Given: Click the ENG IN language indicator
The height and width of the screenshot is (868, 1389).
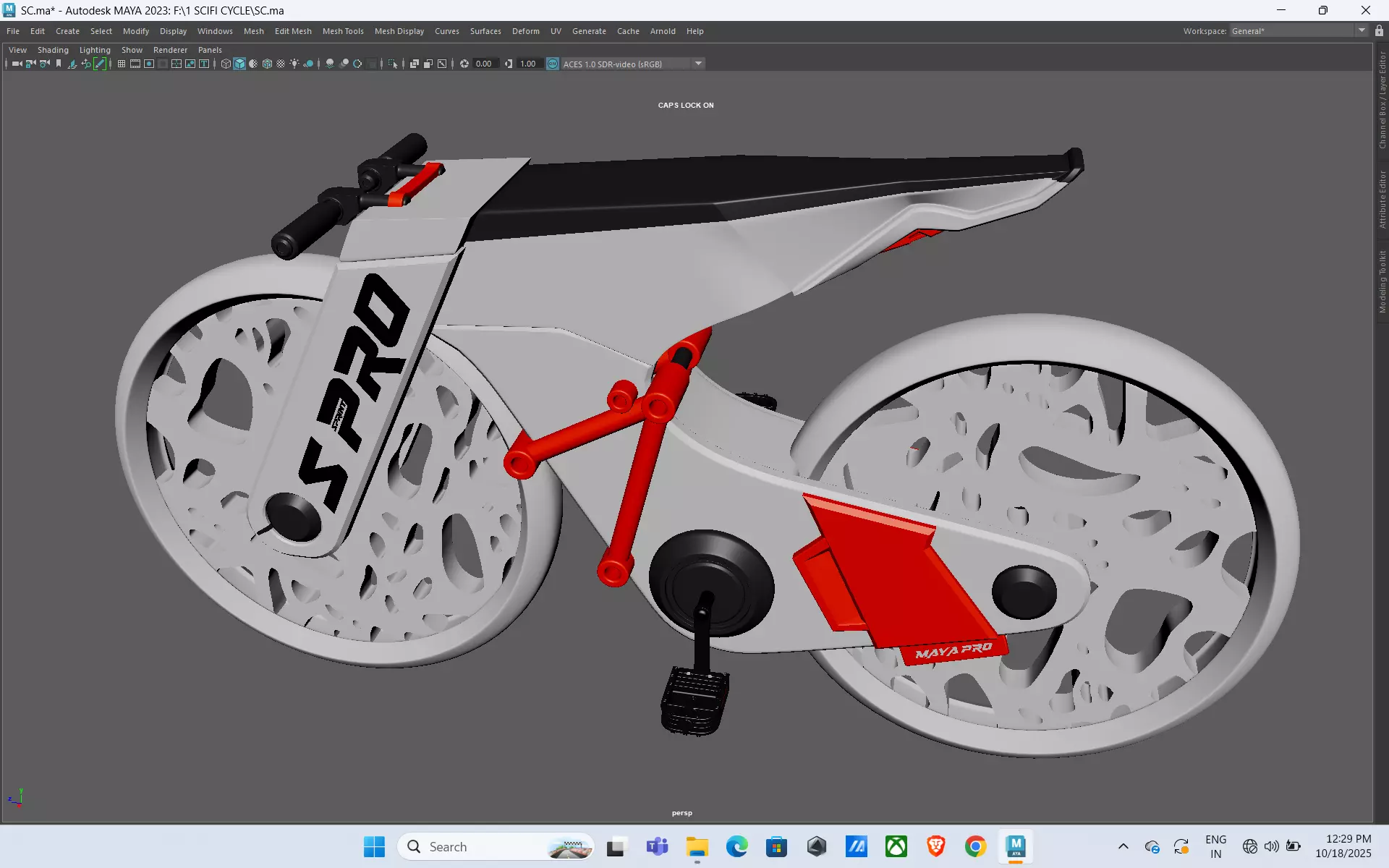Looking at the screenshot, I should click(1215, 846).
